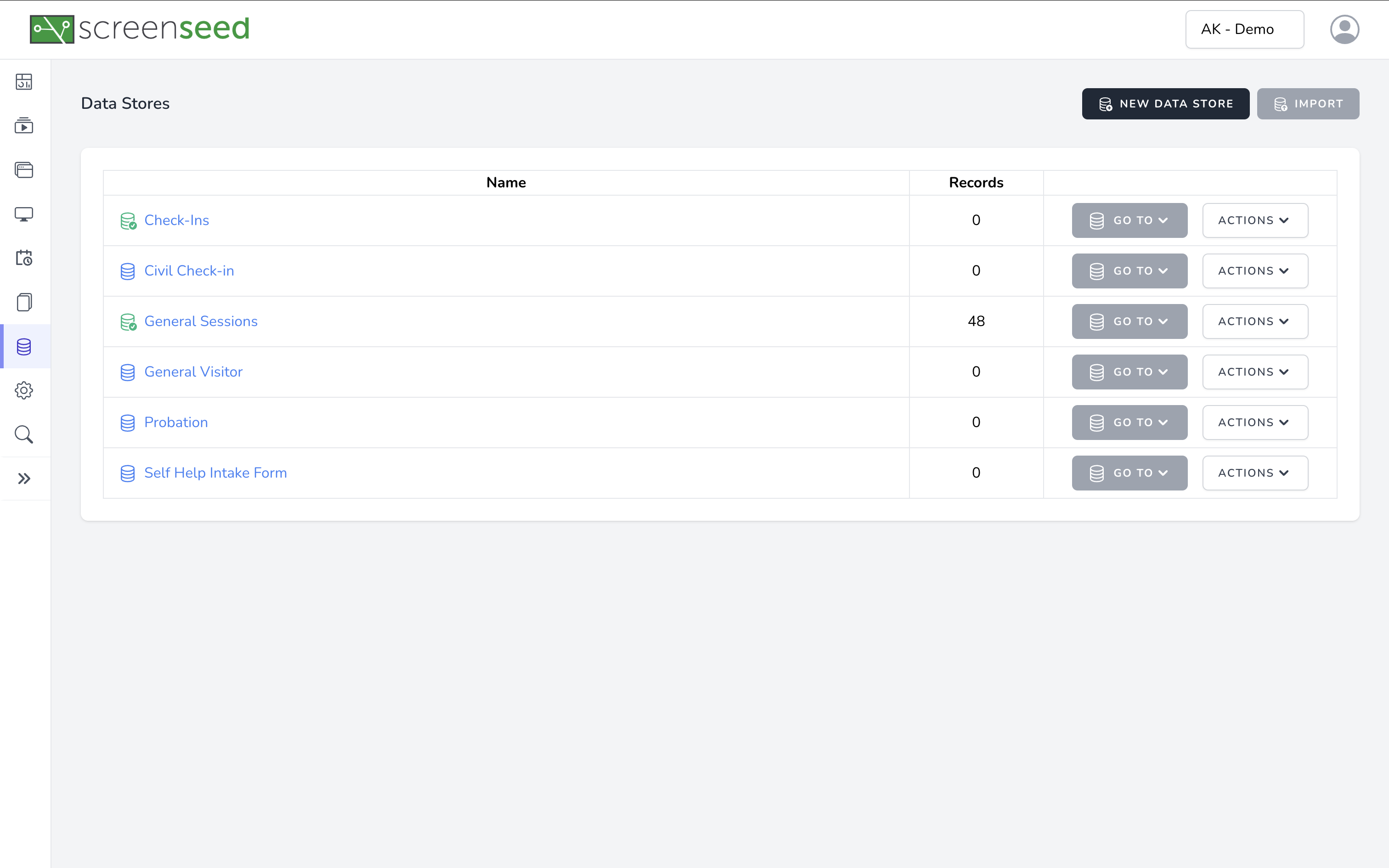
Task: Open the dashboard icon in sidebar
Action: click(23, 82)
